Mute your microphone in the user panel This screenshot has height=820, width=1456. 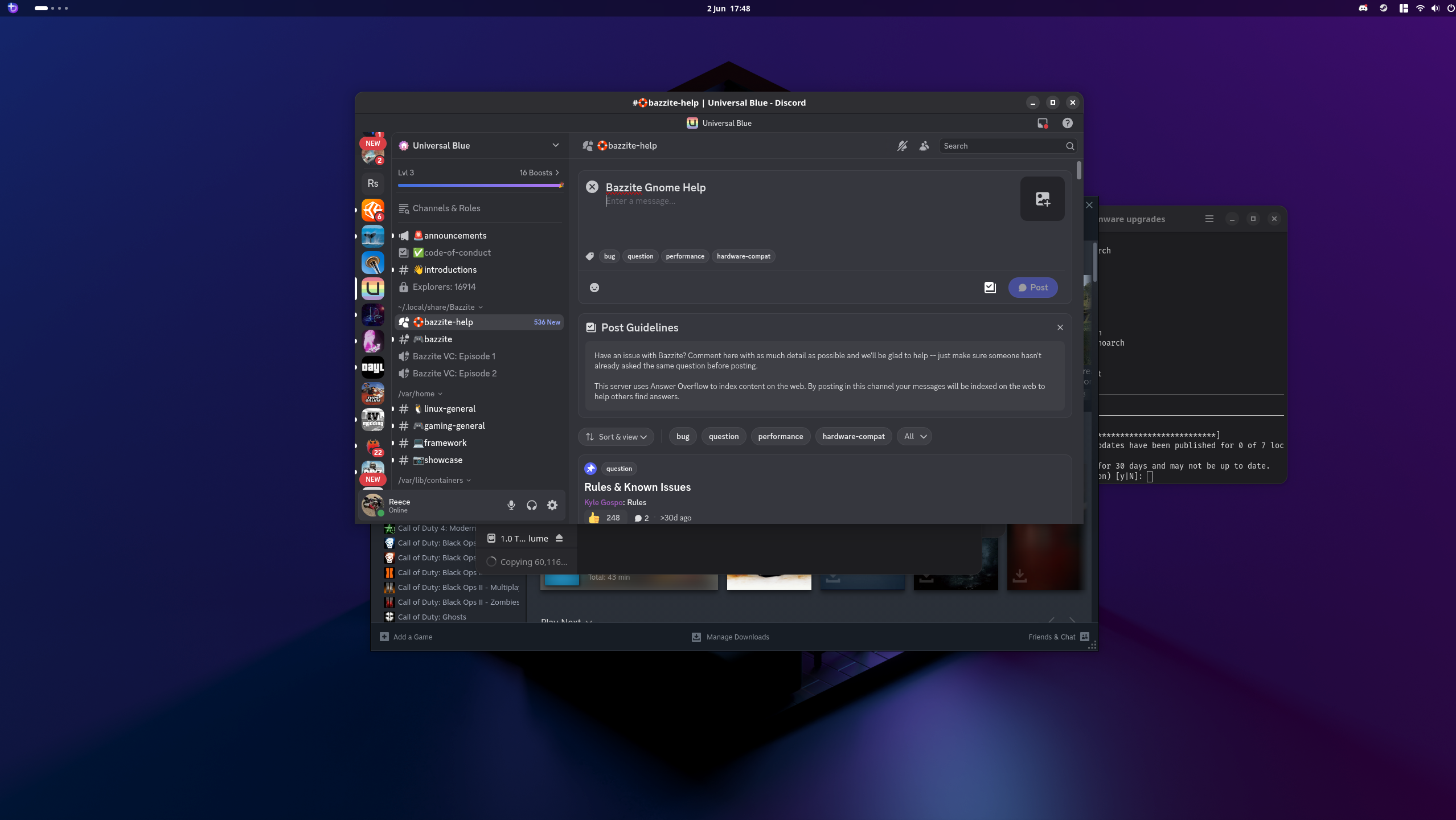[x=511, y=505]
